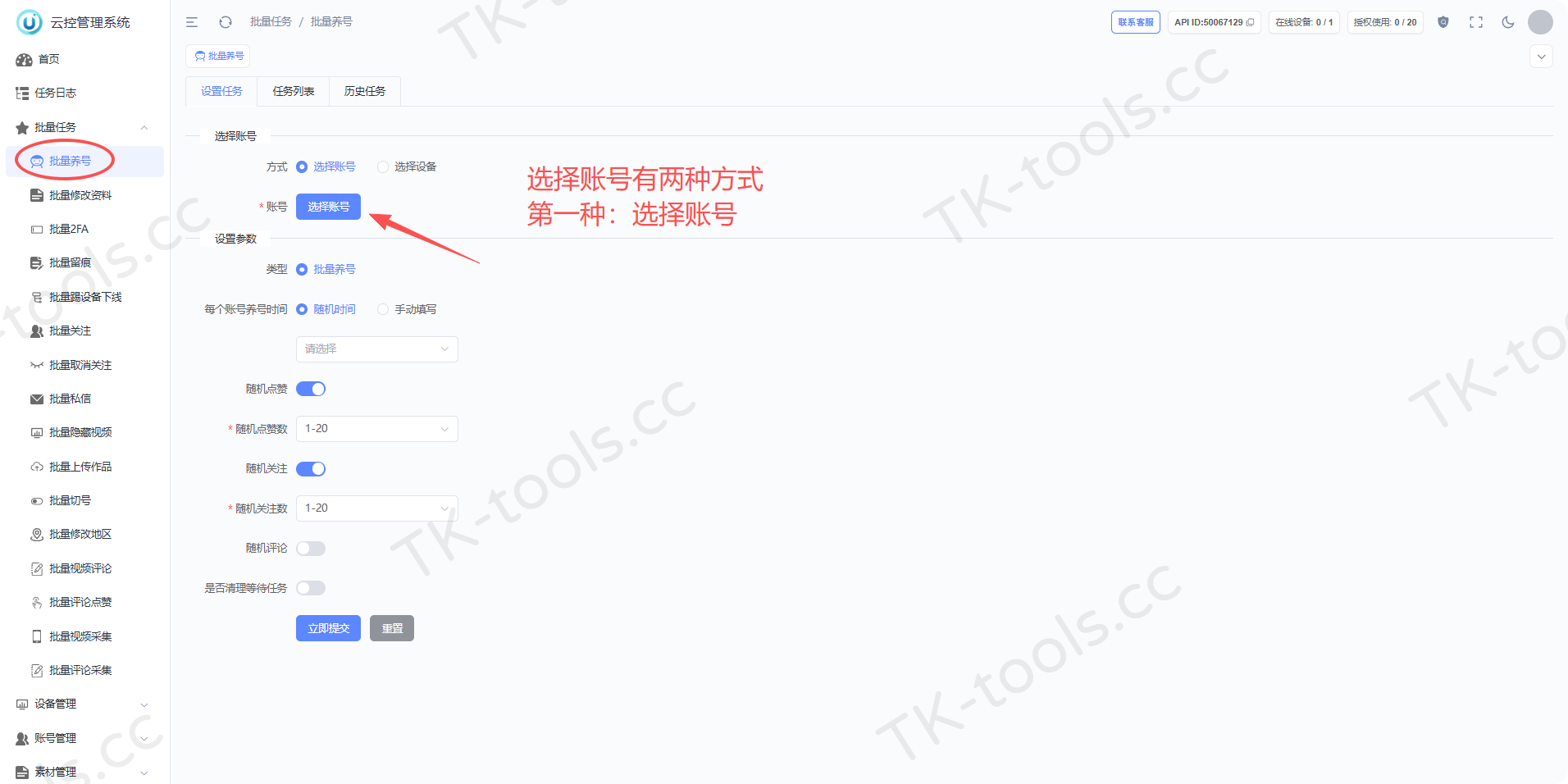1568x784 pixels.
Task: Switch to dark mode moon icon
Action: 1508,22
